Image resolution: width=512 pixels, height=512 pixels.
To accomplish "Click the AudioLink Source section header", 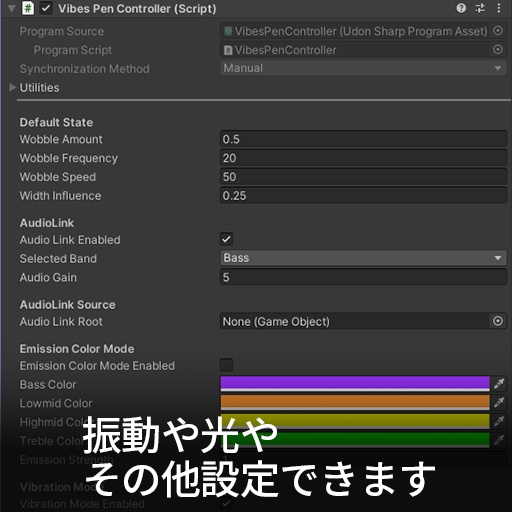I will [68, 305].
